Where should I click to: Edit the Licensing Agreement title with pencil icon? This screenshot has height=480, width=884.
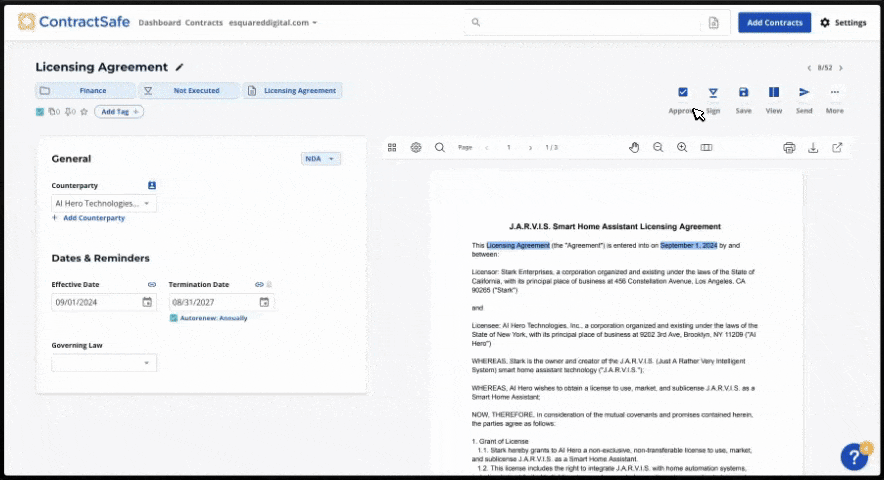point(179,67)
